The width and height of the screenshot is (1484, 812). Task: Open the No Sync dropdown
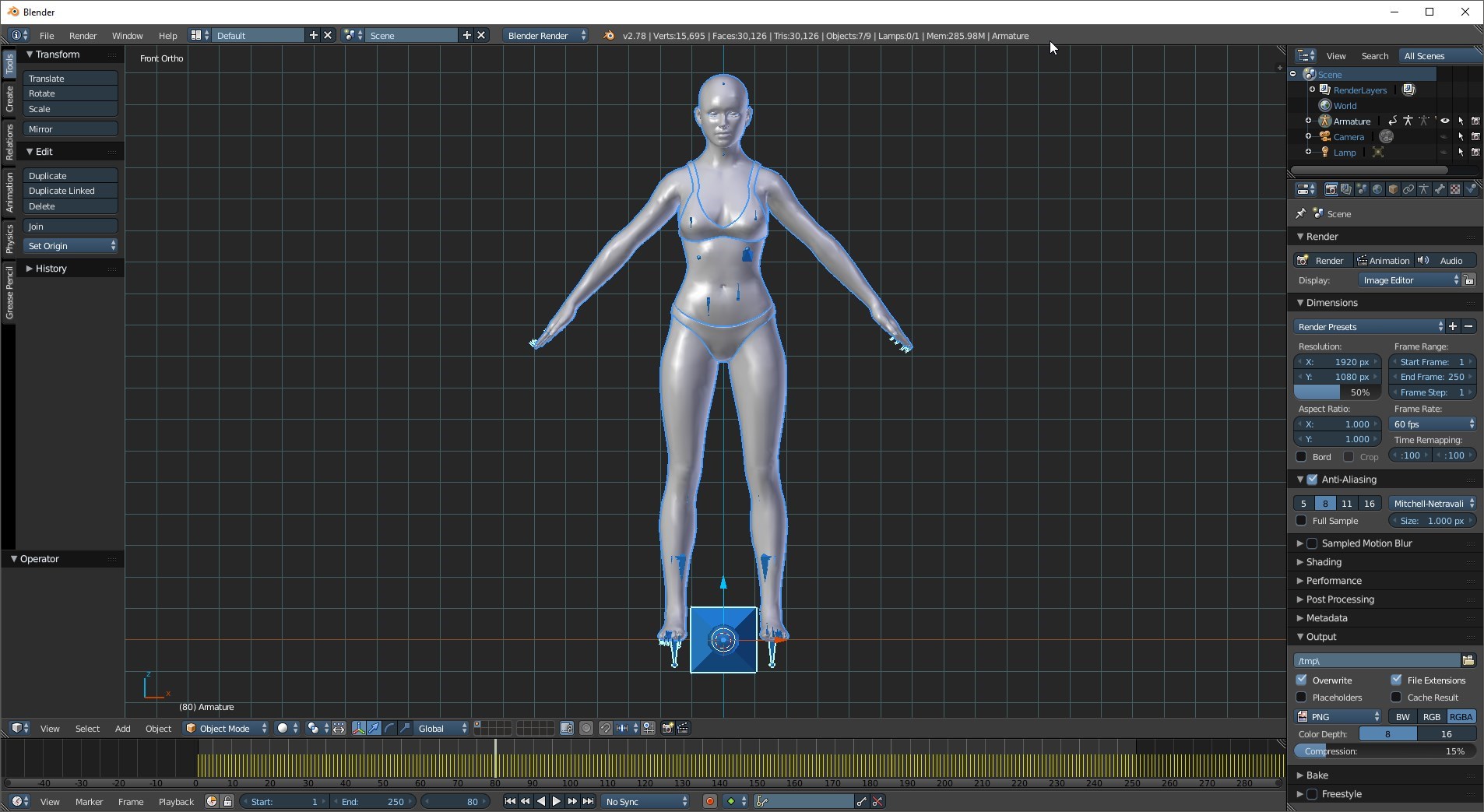pyautogui.click(x=645, y=801)
